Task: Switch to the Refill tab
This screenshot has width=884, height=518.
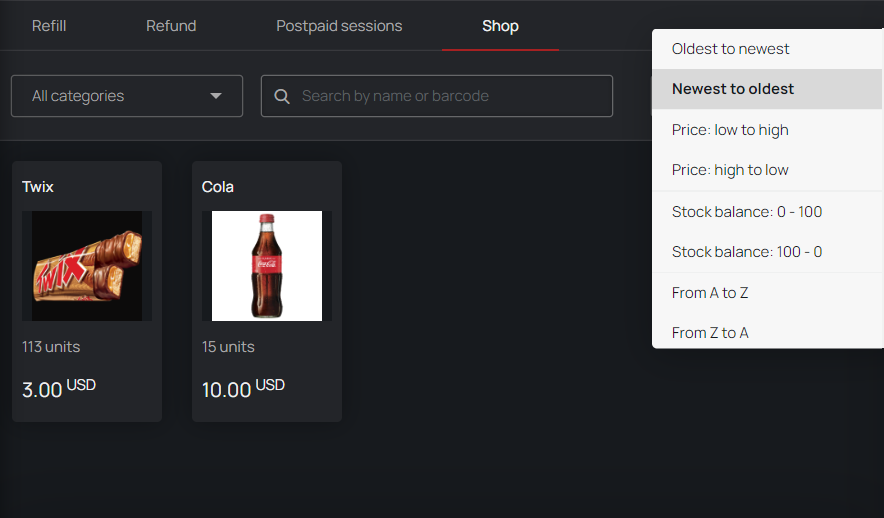Action: tap(49, 26)
